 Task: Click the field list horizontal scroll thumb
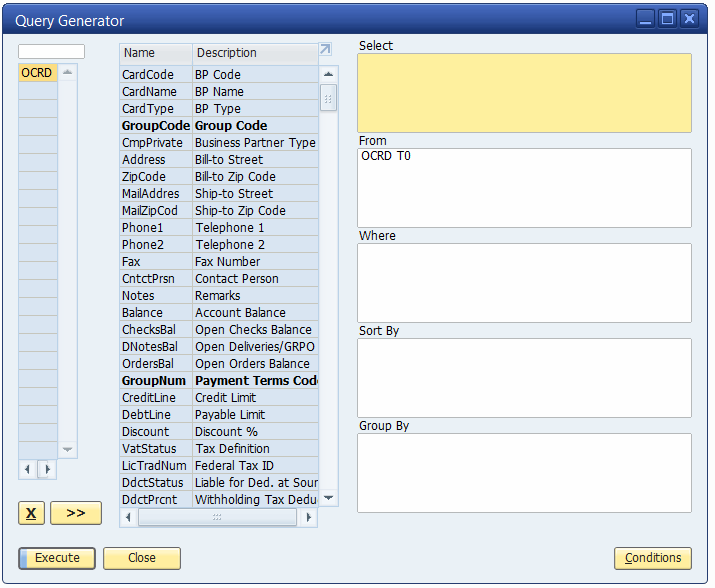(217, 517)
